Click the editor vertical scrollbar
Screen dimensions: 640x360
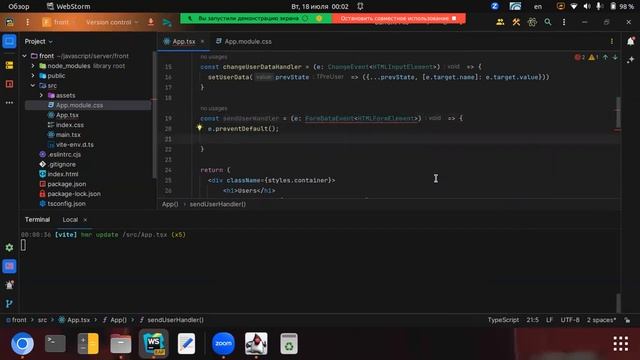coord(618,112)
